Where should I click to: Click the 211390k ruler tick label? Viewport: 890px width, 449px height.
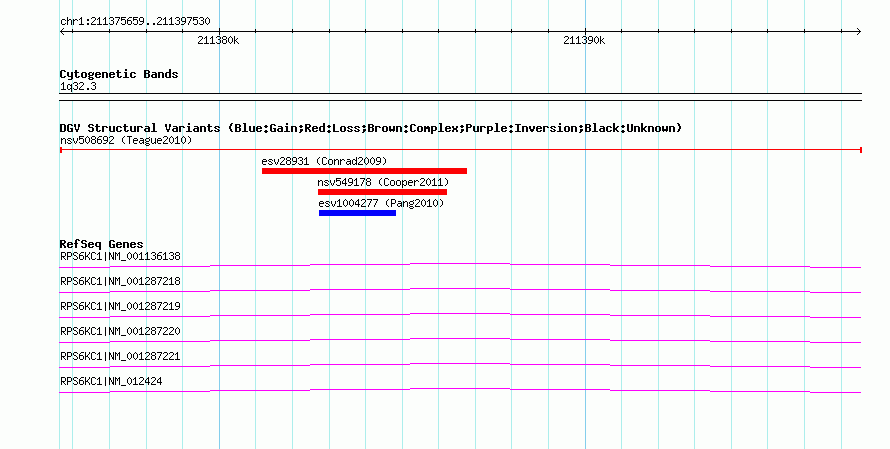pyautogui.click(x=584, y=40)
